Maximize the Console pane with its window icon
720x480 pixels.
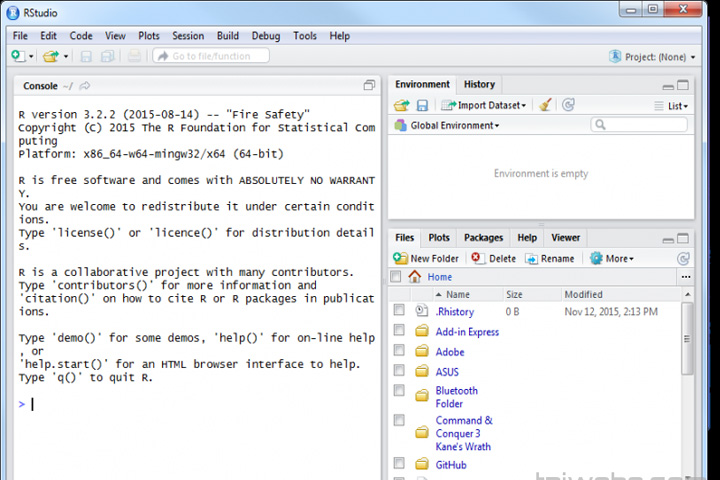pyautogui.click(x=369, y=85)
